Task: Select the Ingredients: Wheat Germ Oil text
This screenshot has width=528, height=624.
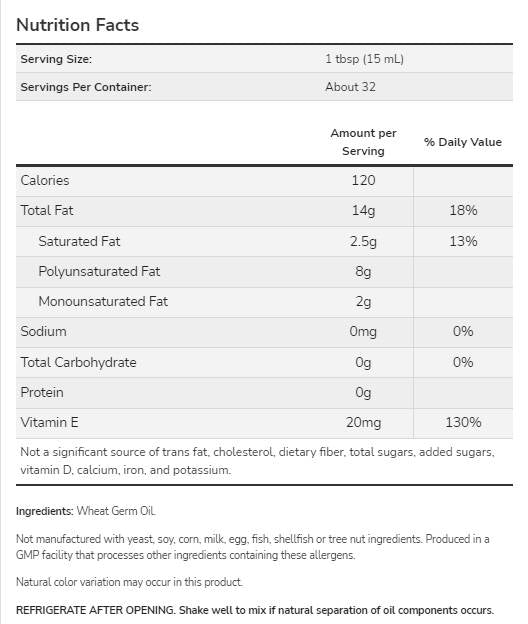Action: (x=86, y=511)
